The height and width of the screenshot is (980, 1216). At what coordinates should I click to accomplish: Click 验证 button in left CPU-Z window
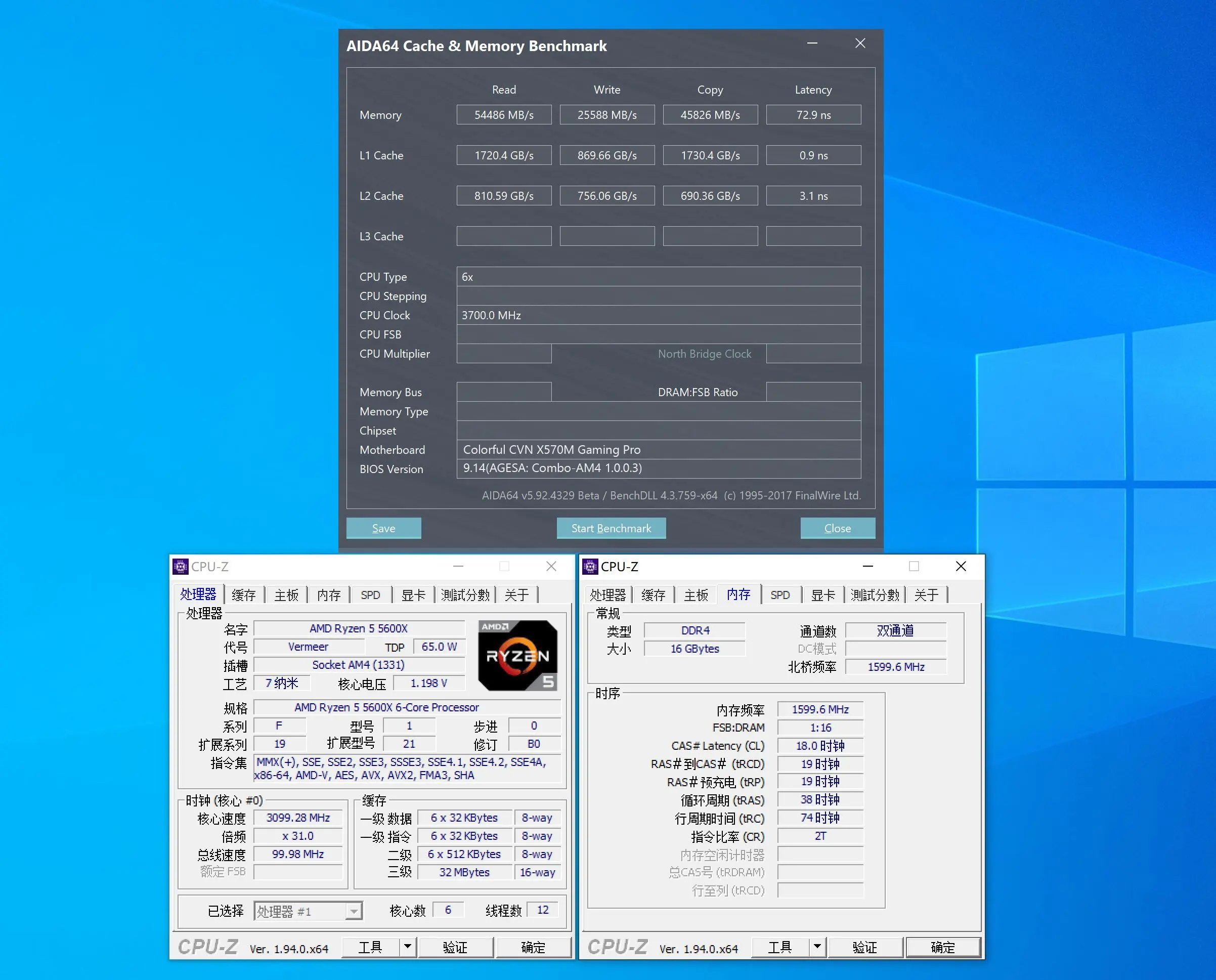[x=455, y=947]
